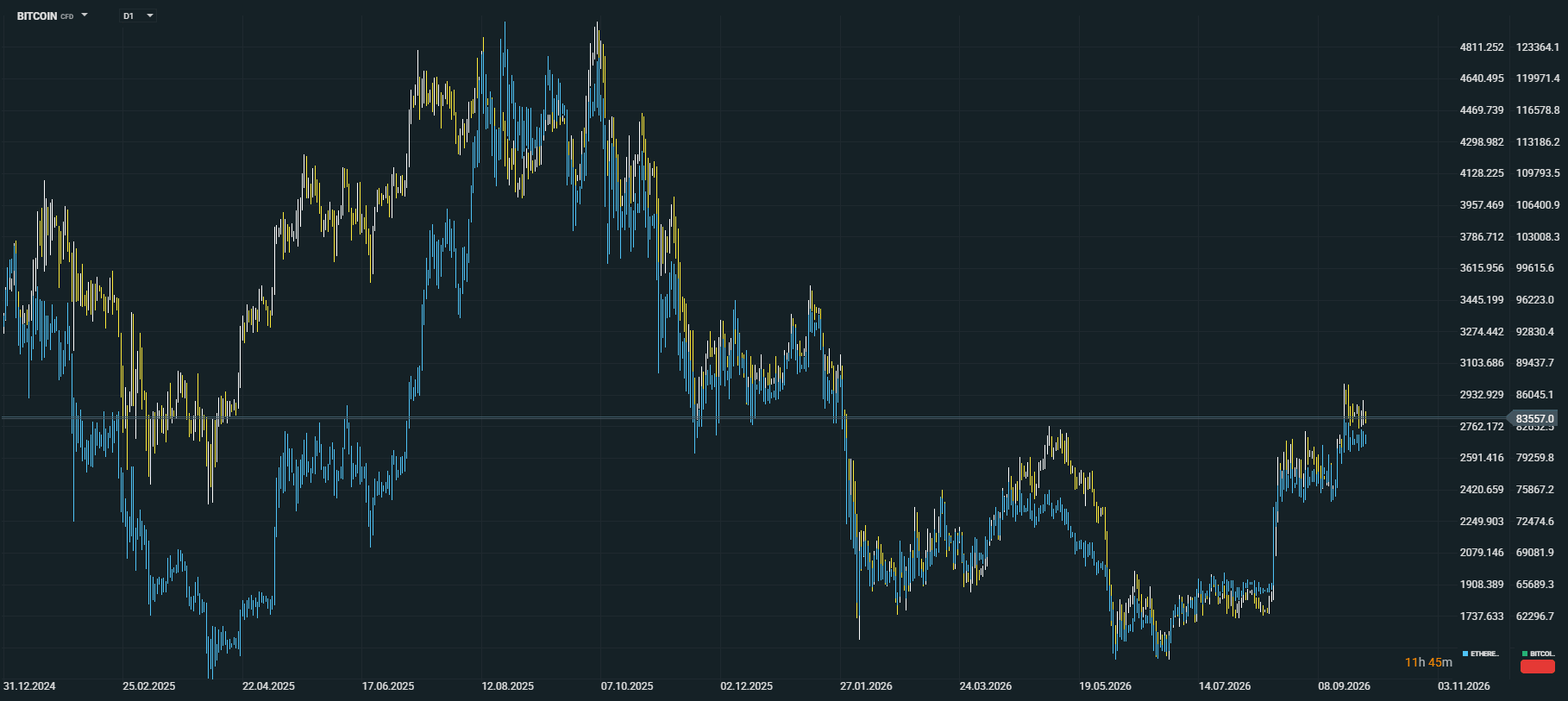Select the BITCOI.. legend label
Image resolution: width=1568 pixels, height=701 pixels.
(1543, 654)
